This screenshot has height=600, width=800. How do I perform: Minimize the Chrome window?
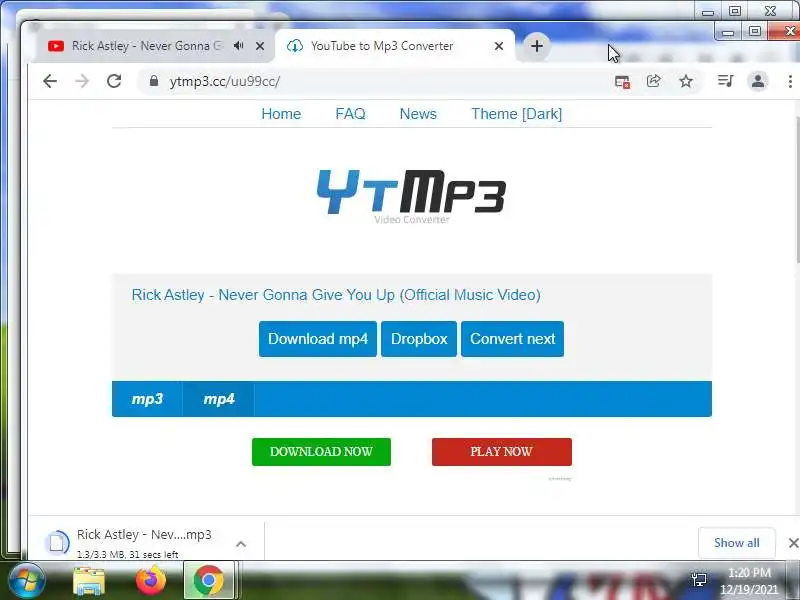[728, 32]
